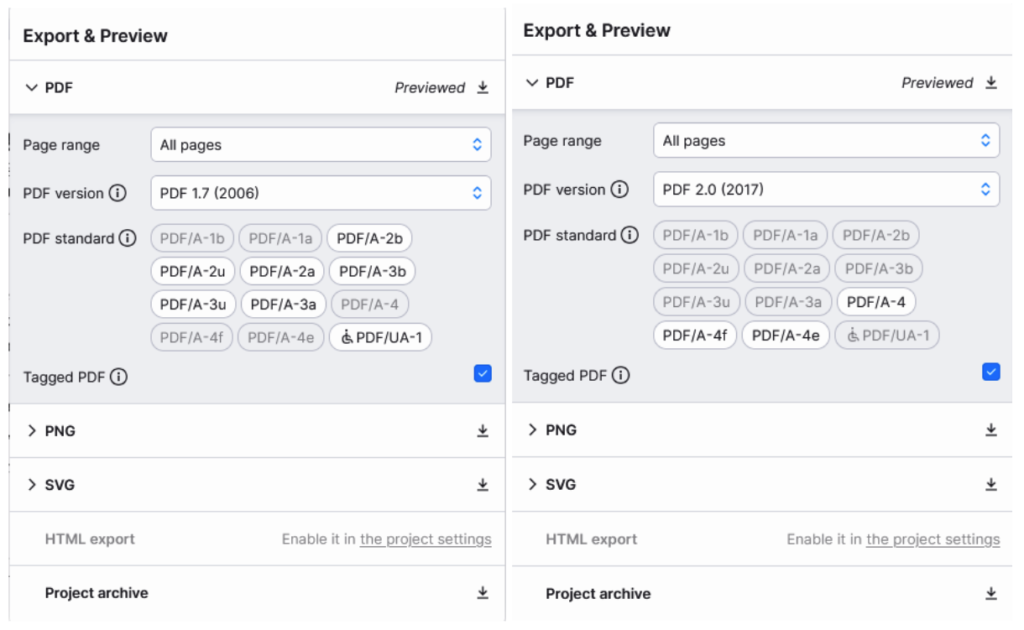Screen dimensions: 1024x630
Task: Open the Page range dropdown showing All pages
Action: click(x=320, y=143)
